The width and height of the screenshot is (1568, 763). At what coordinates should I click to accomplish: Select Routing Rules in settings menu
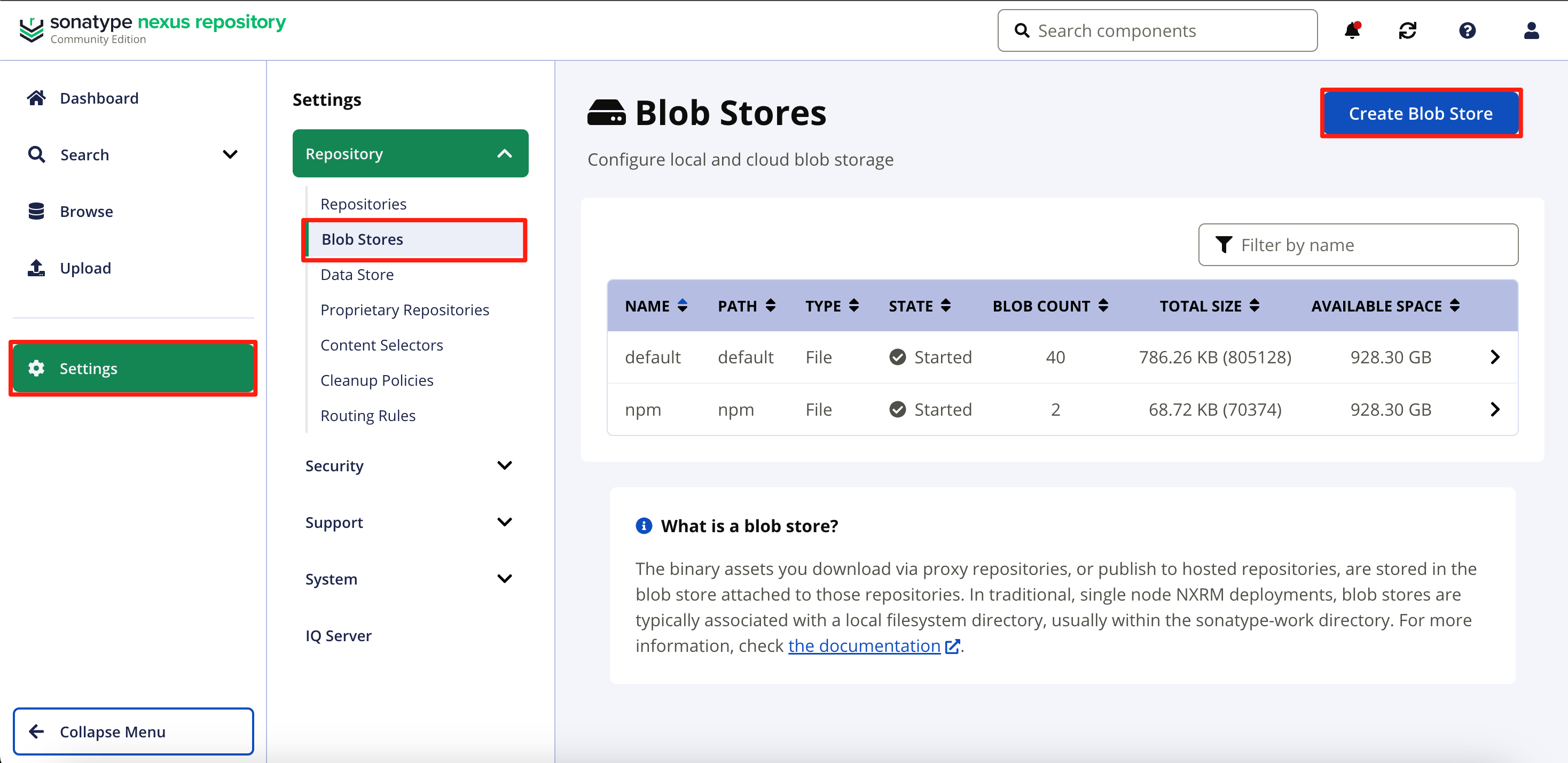tap(367, 415)
